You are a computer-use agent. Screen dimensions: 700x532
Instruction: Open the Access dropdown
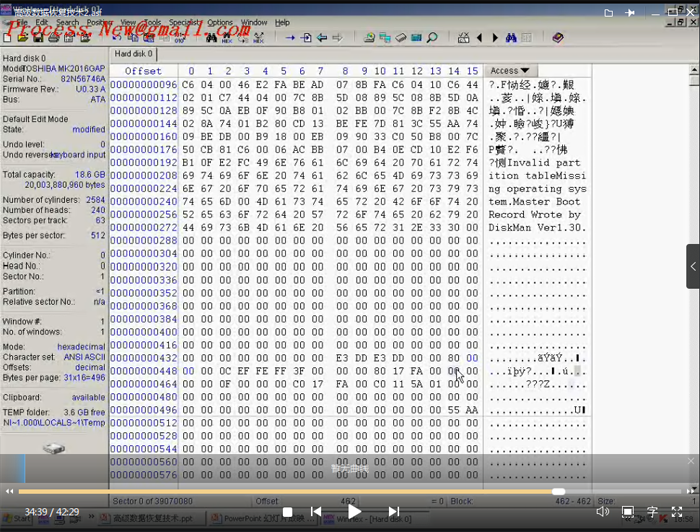(x=510, y=71)
